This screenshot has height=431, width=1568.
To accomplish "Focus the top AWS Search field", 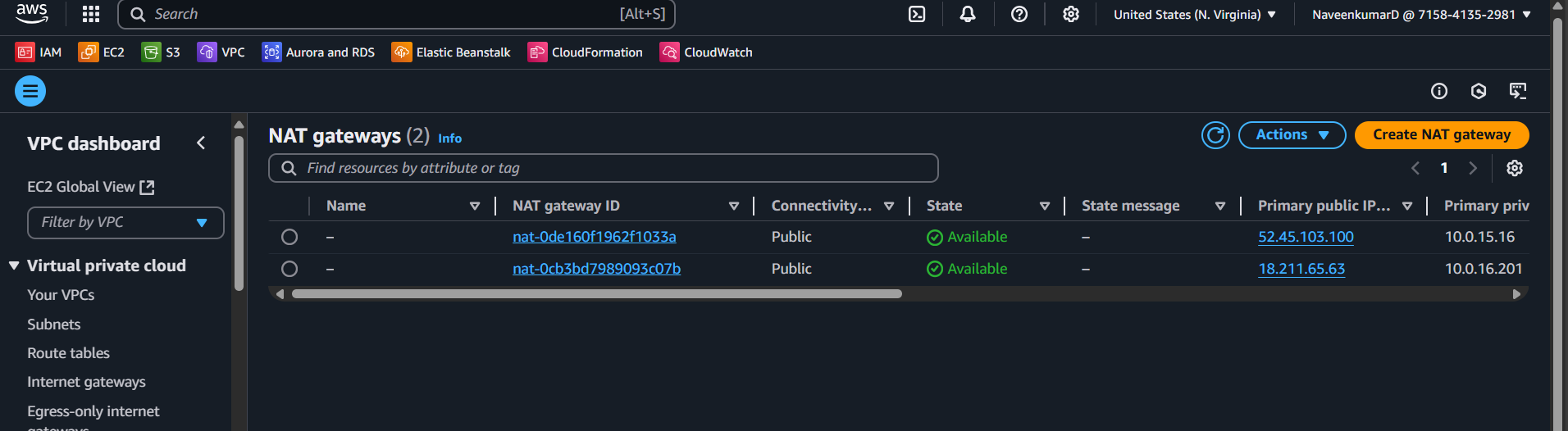I will pyautogui.click(x=396, y=14).
